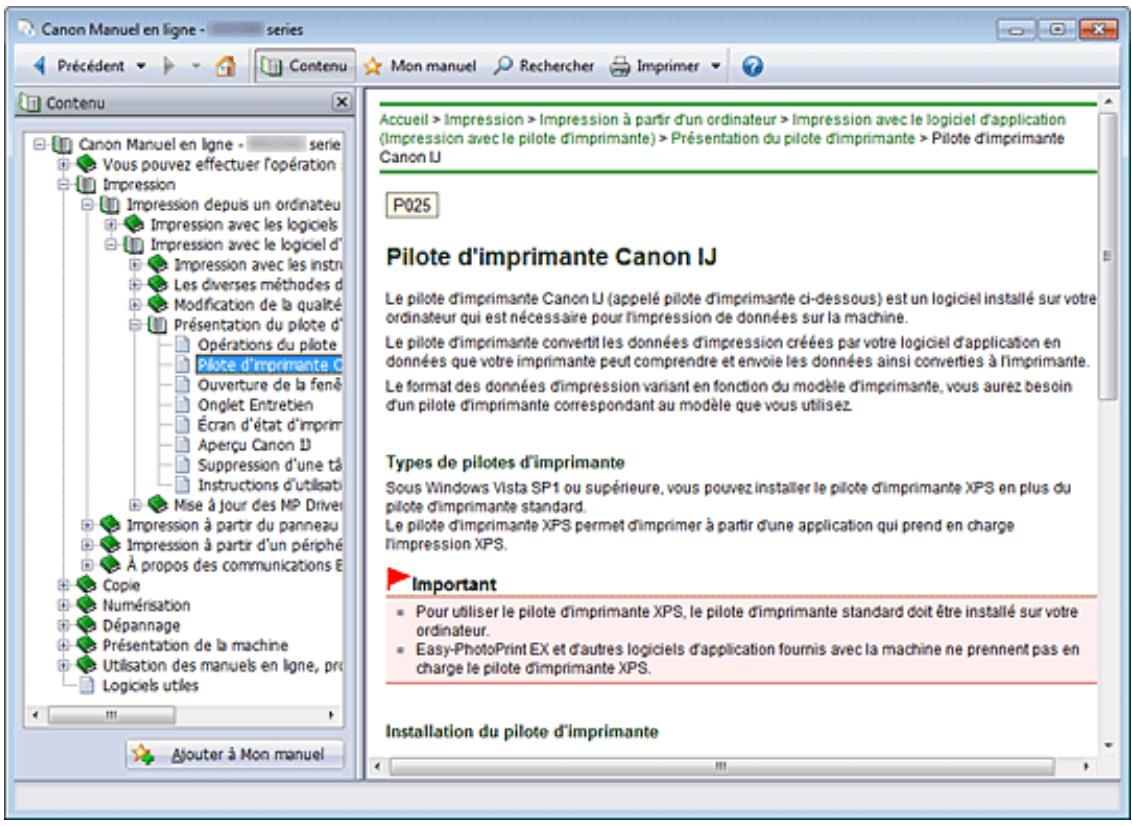Click the Installation du pilote d'imprimante heading
This screenshot has height=826, width=1132.
pos(522,731)
